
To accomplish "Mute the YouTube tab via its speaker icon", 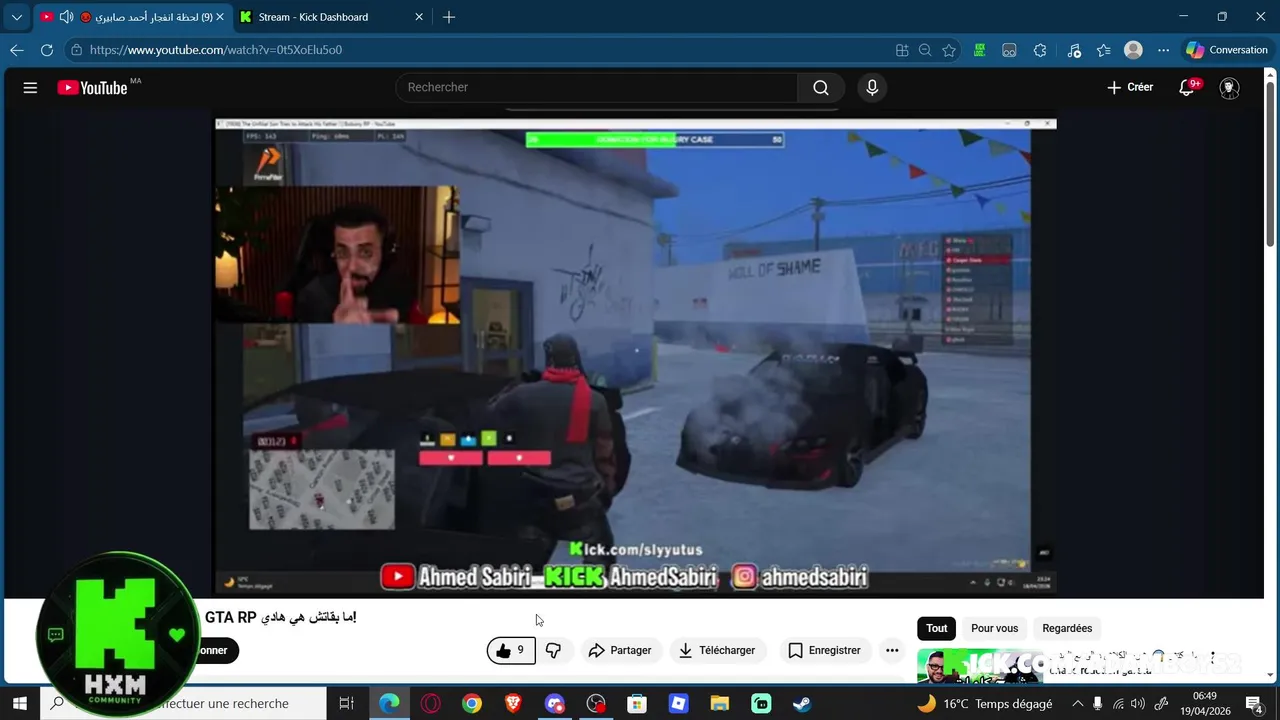I will (x=66, y=17).
